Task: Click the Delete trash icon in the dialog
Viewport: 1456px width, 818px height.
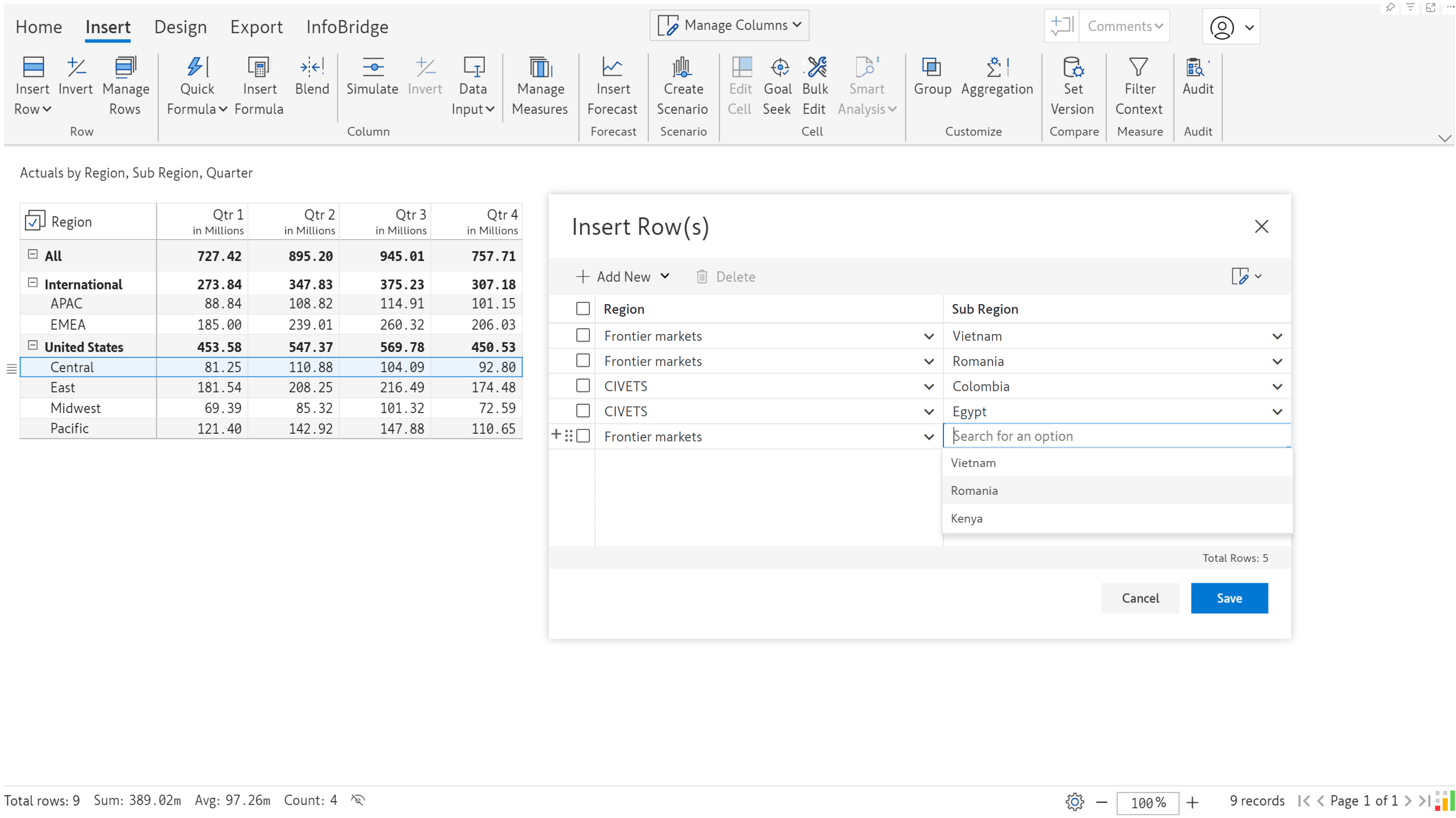Action: 702,276
